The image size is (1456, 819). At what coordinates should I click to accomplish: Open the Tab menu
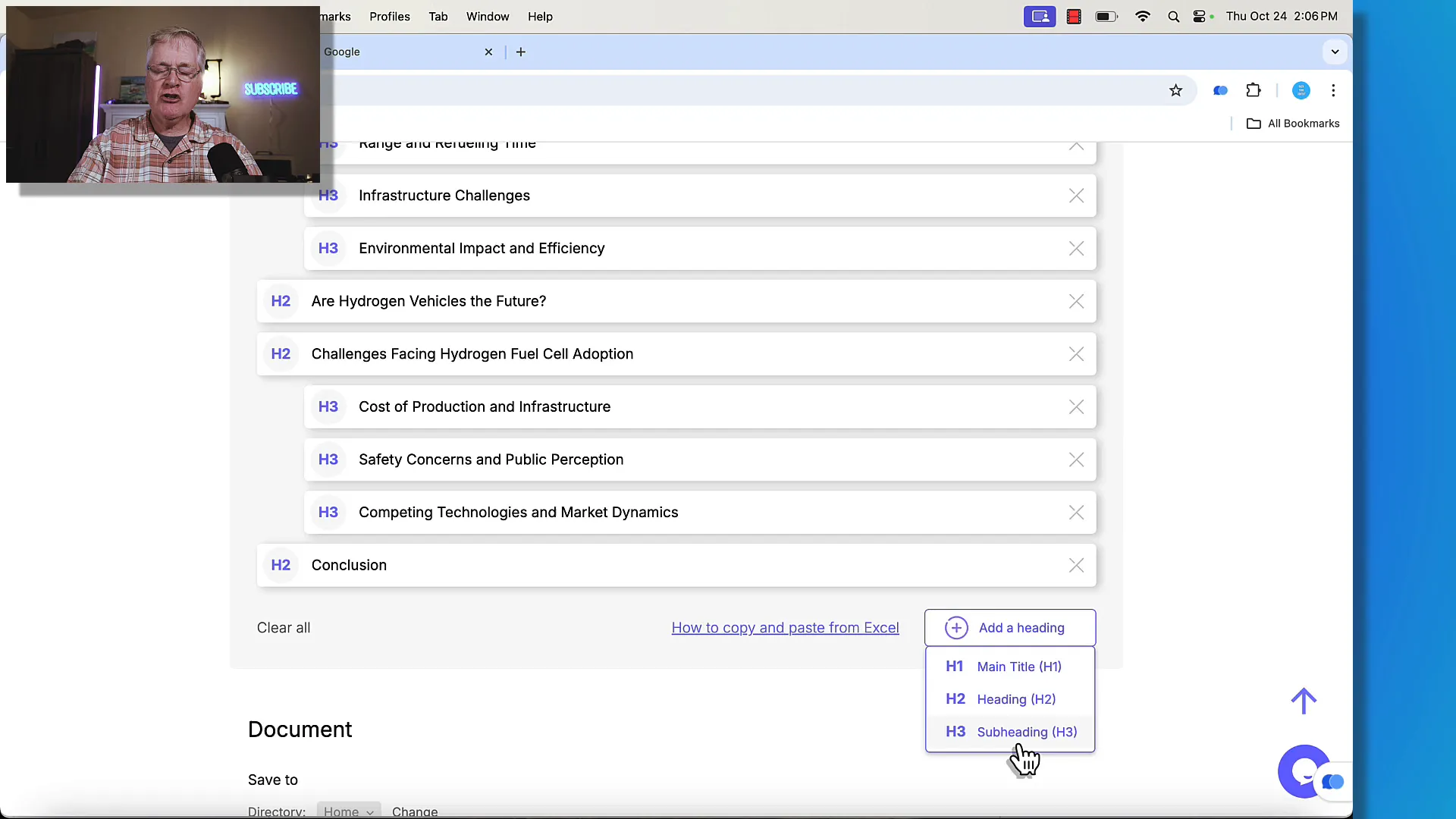(x=438, y=17)
